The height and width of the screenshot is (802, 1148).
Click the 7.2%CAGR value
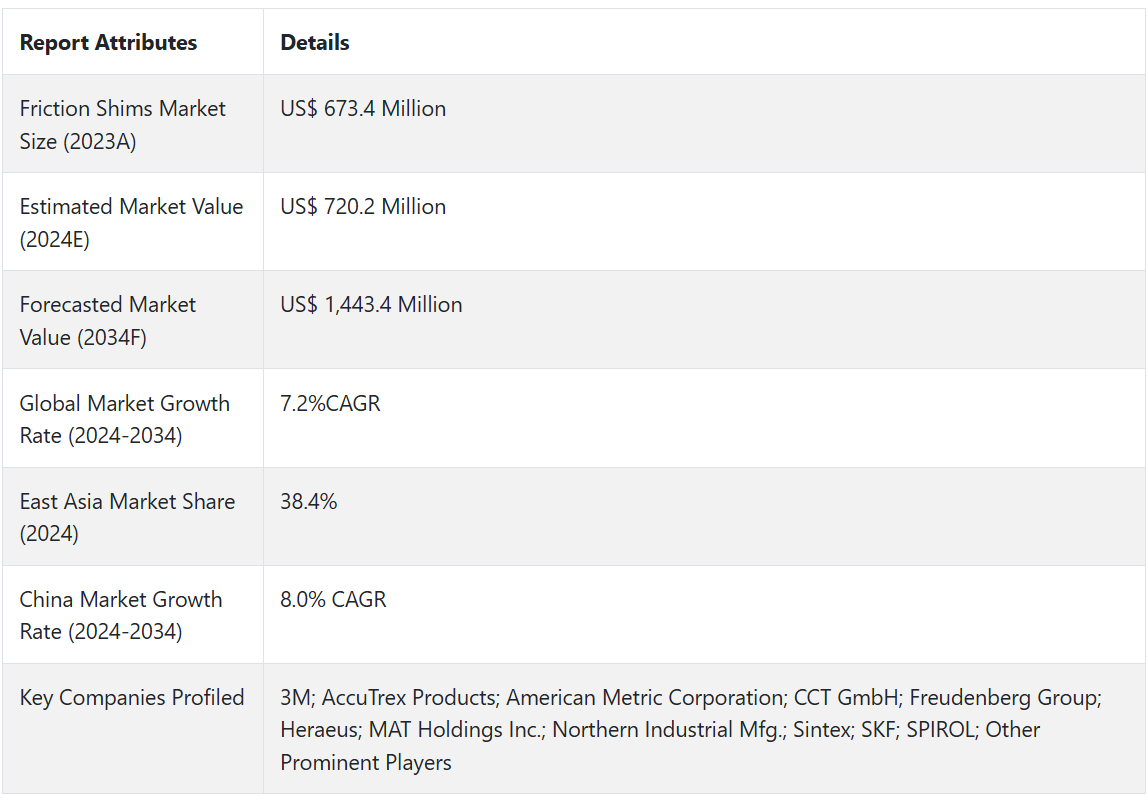point(330,404)
